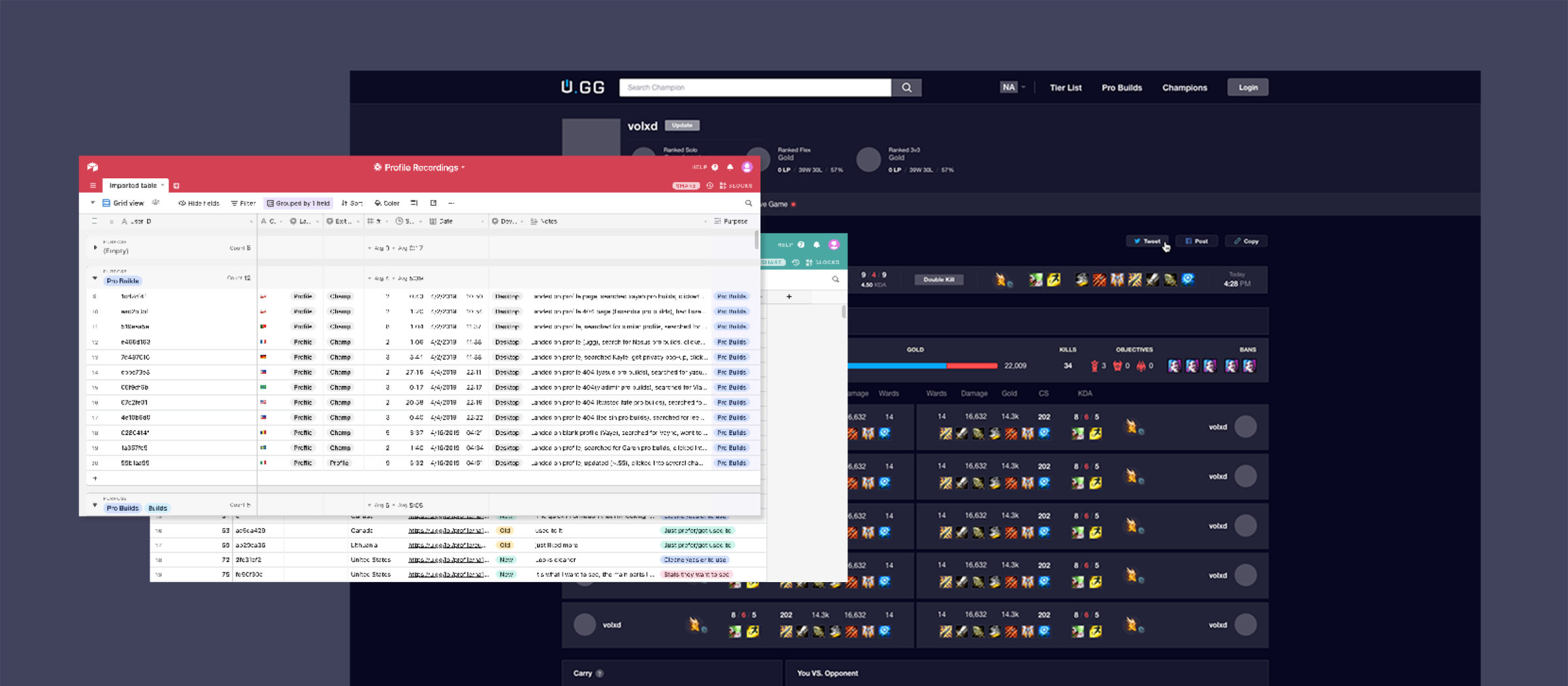This screenshot has width=1568, height=686.
Task: Open history icon in teal Airtable window
Action: coord(796,262)
